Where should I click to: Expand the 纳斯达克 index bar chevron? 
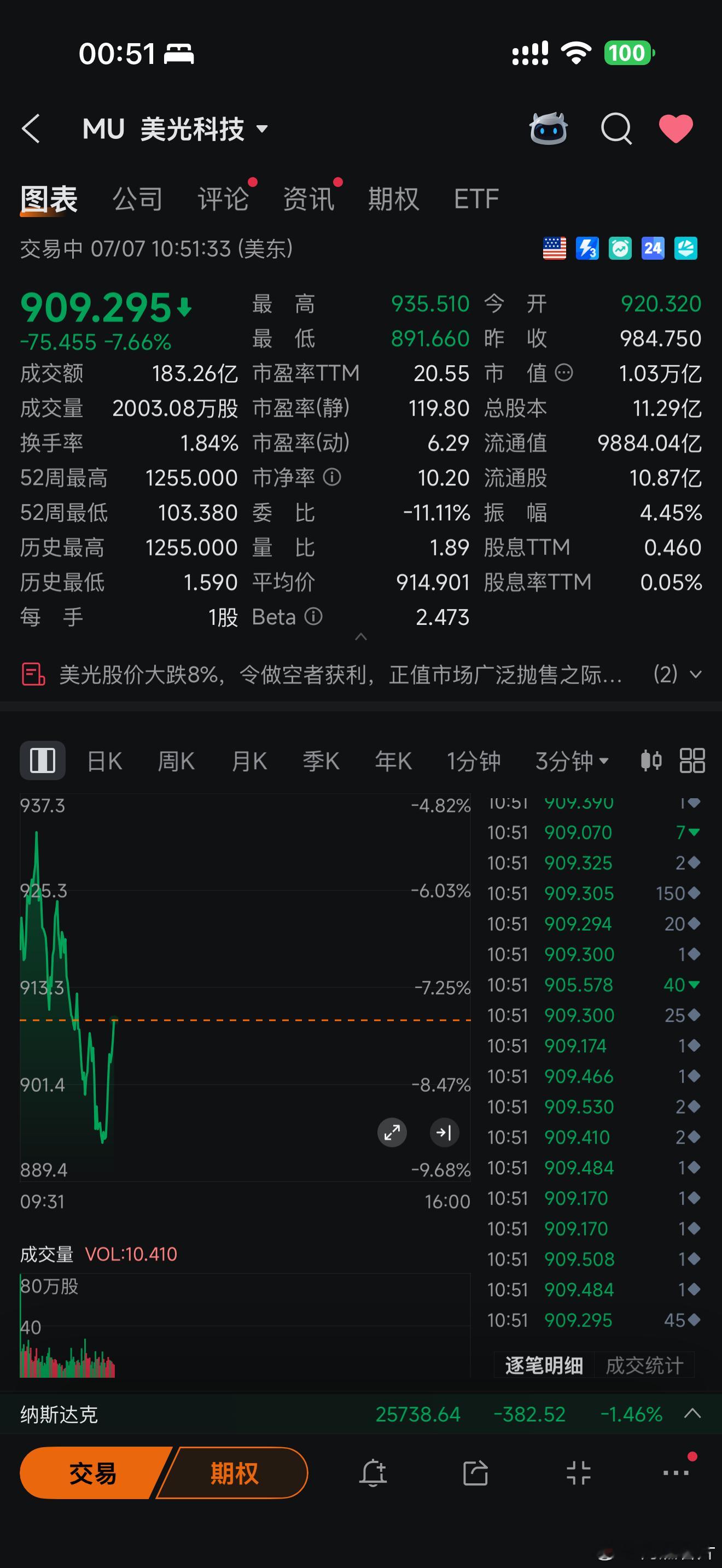pos(693,1413)
